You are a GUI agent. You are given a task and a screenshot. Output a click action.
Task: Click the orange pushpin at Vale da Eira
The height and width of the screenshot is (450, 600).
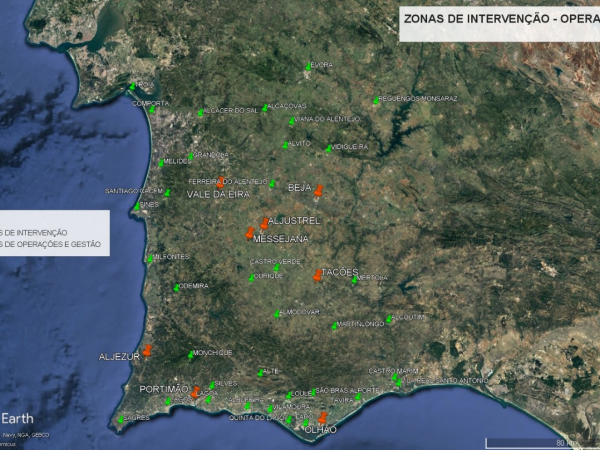coord(220,183)
